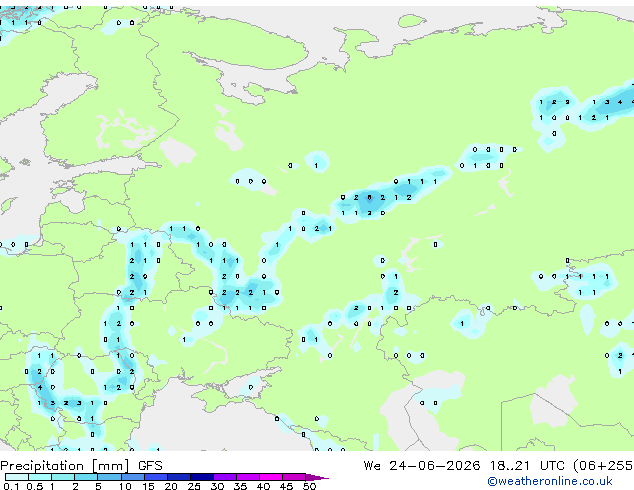The image size is (634, 490).
Task: Select the 35–40 mm legend color swatch
Action: coord(248,477)
